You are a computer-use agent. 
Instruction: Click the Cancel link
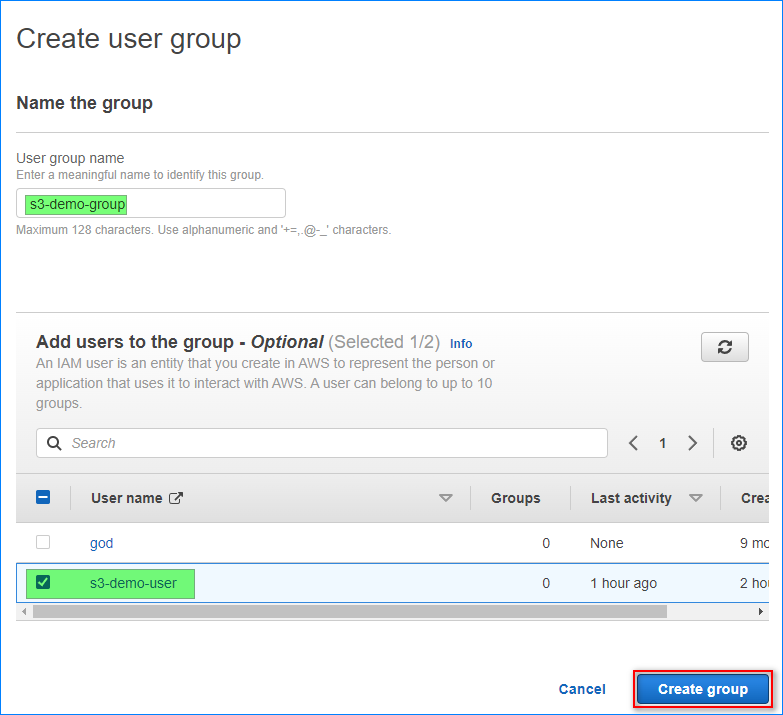coord(582,689)
